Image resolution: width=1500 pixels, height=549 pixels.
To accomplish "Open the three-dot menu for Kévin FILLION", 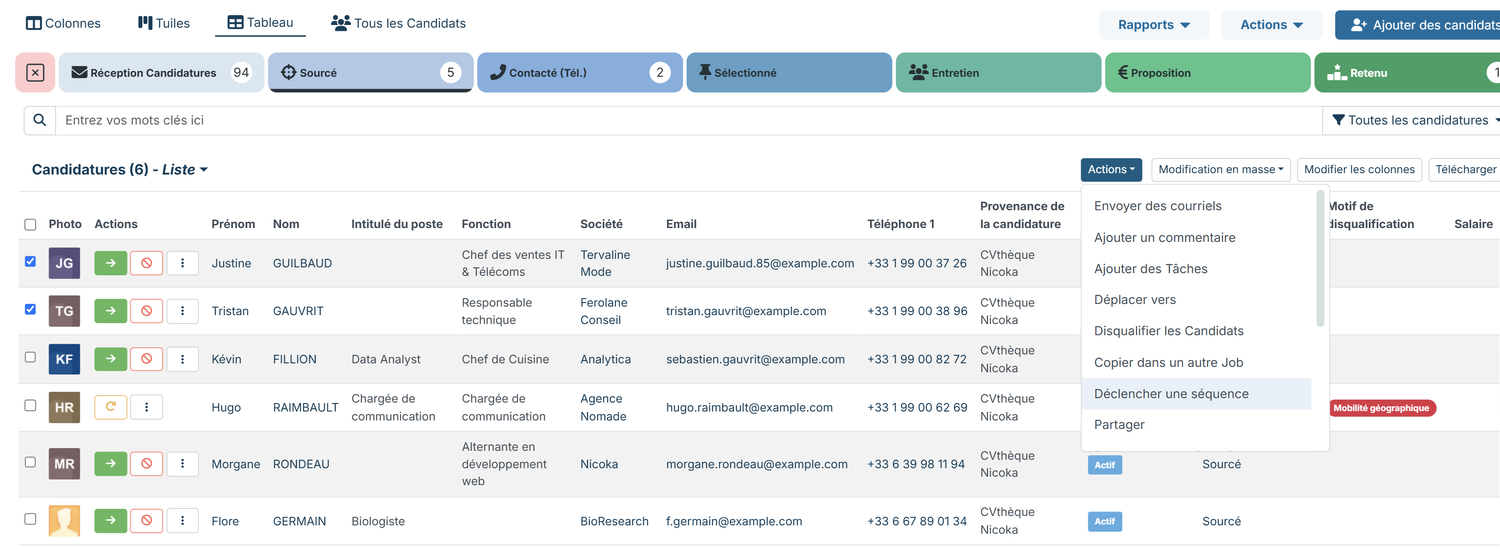I will (x=182, y=359).
